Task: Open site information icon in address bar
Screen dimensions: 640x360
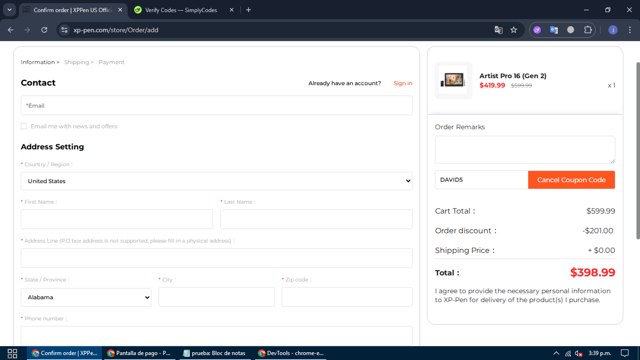Action: click(x=64, y=30)
